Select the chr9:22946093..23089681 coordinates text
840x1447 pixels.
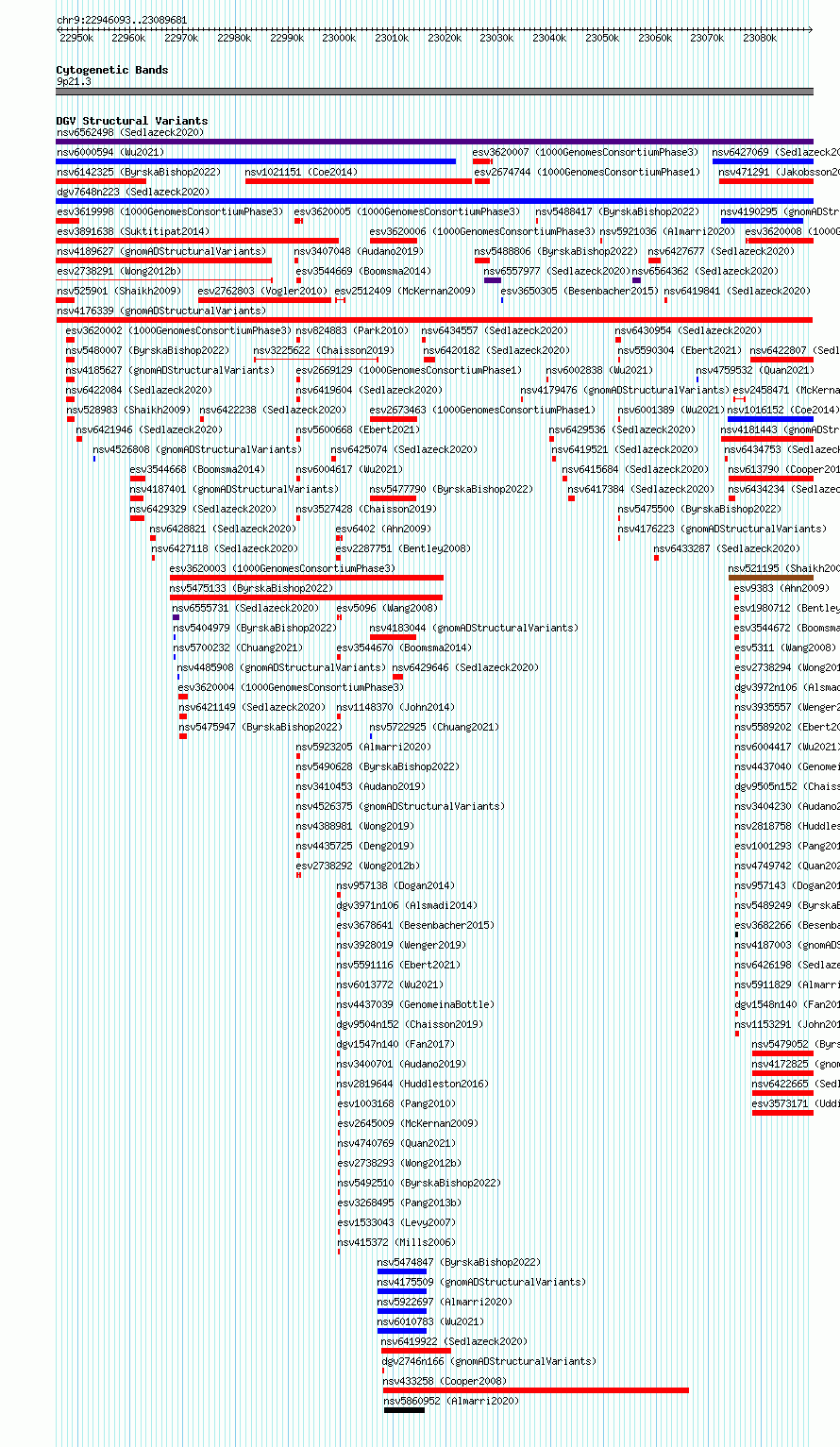tap(122, 20)
